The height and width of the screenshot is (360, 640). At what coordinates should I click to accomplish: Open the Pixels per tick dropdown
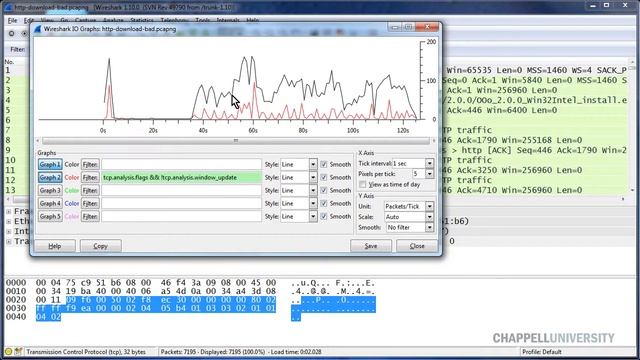[x=429, y=174]
